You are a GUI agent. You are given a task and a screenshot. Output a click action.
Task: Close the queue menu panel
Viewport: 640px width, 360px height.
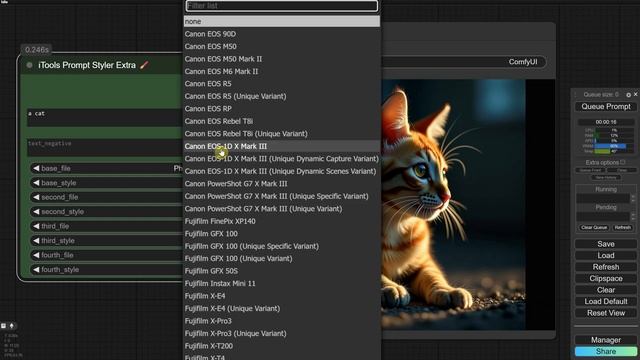pyautogui.click(x=636, y=94)
